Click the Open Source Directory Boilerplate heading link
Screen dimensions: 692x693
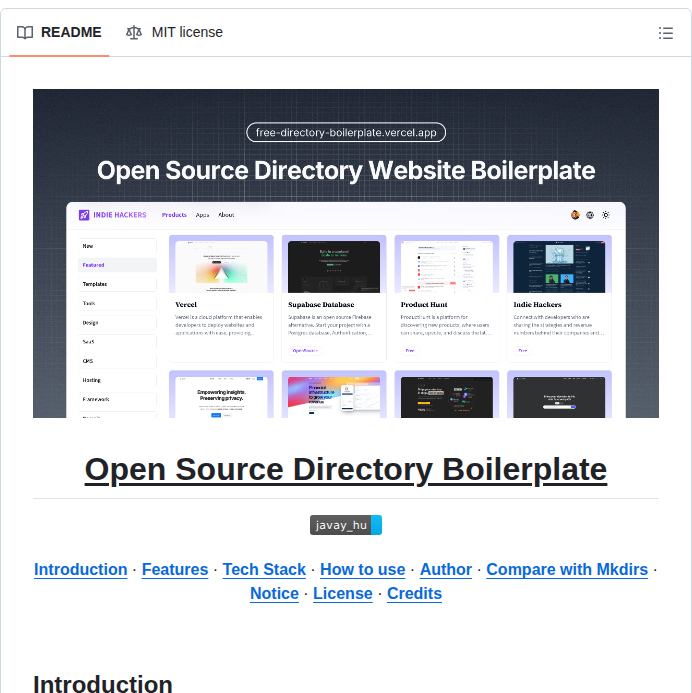(346, 469)
